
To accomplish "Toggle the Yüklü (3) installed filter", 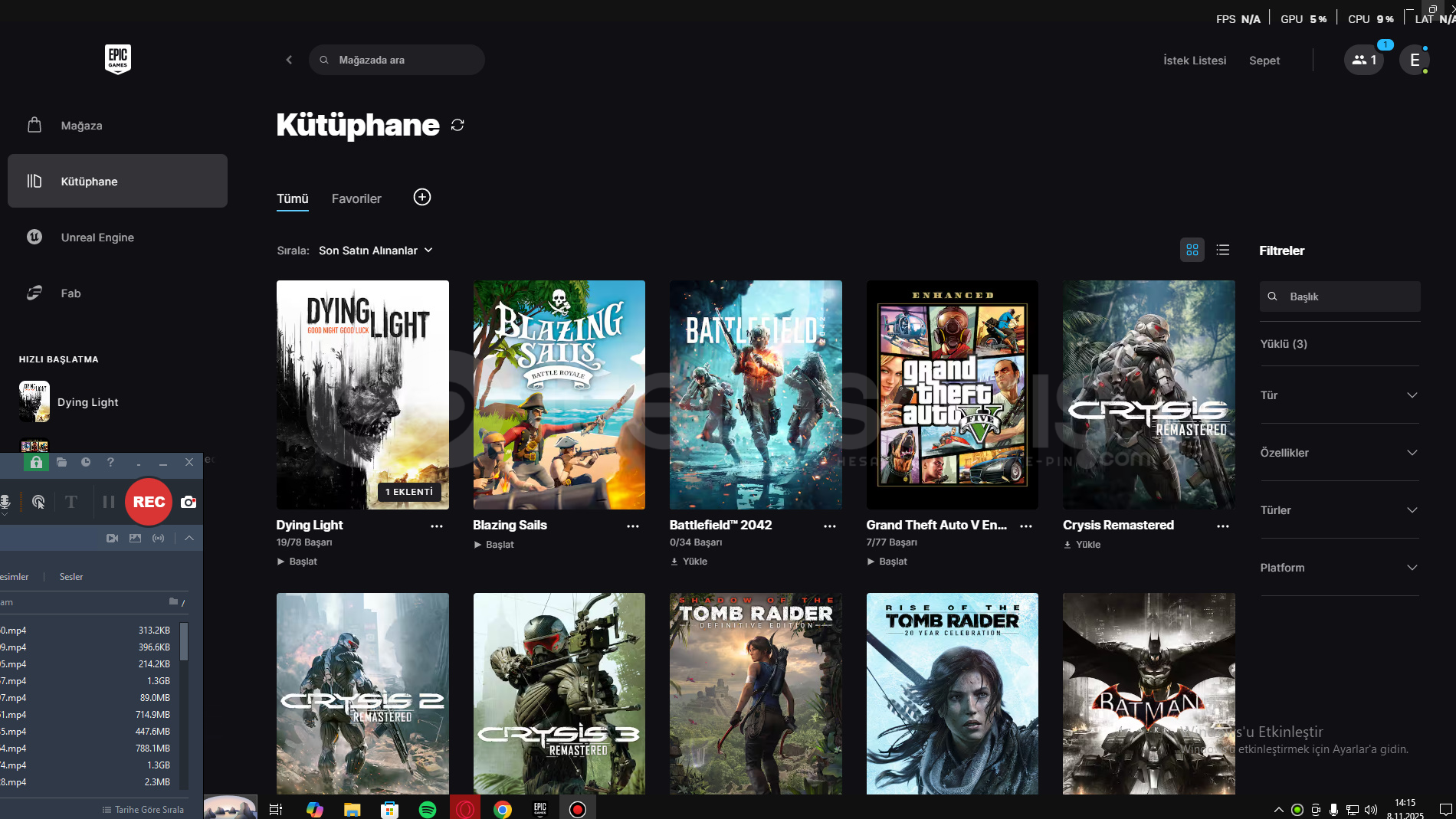I will coord(1284,344).
